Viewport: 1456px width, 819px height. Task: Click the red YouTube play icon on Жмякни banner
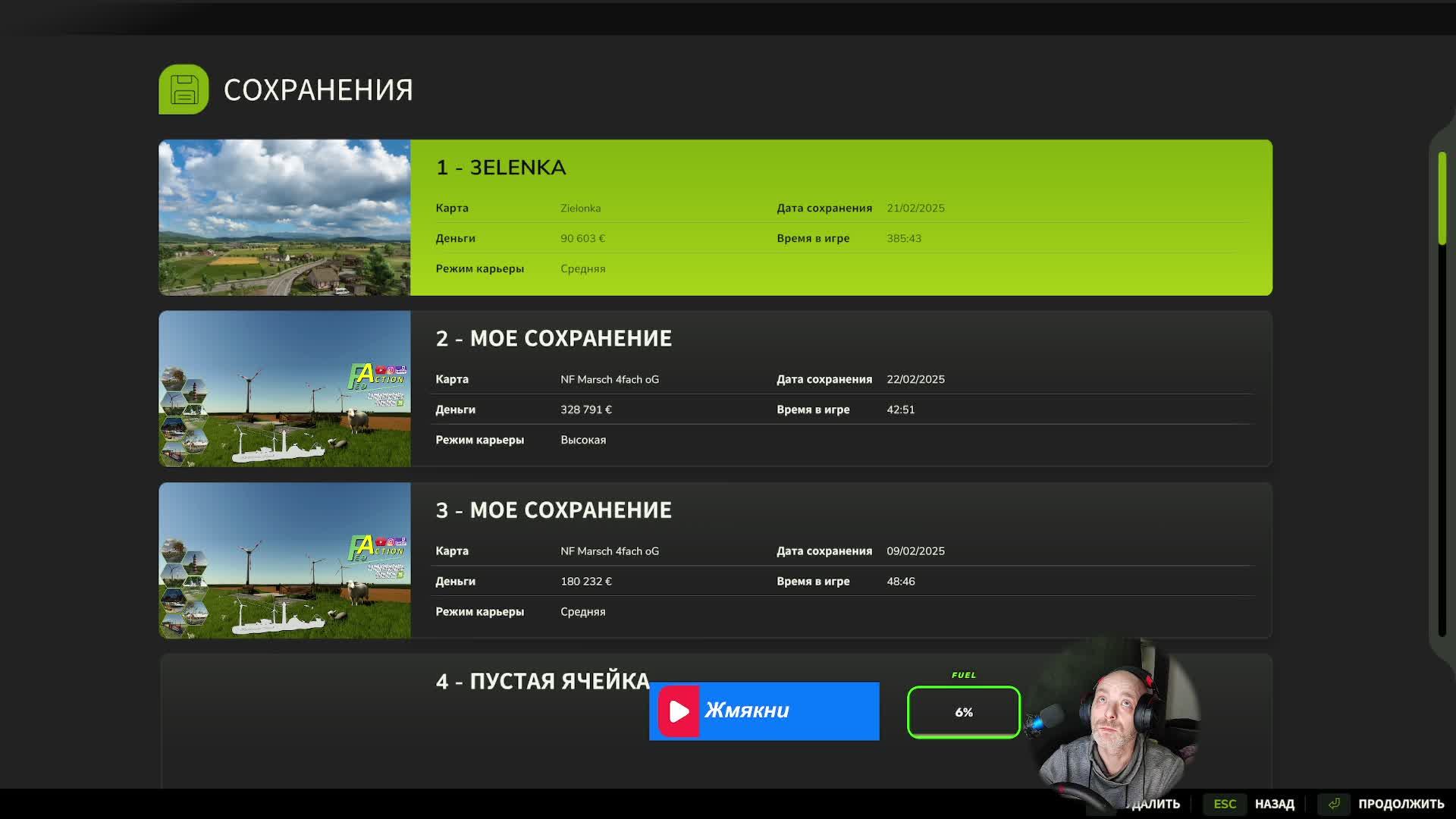click(x=679, y=711)
